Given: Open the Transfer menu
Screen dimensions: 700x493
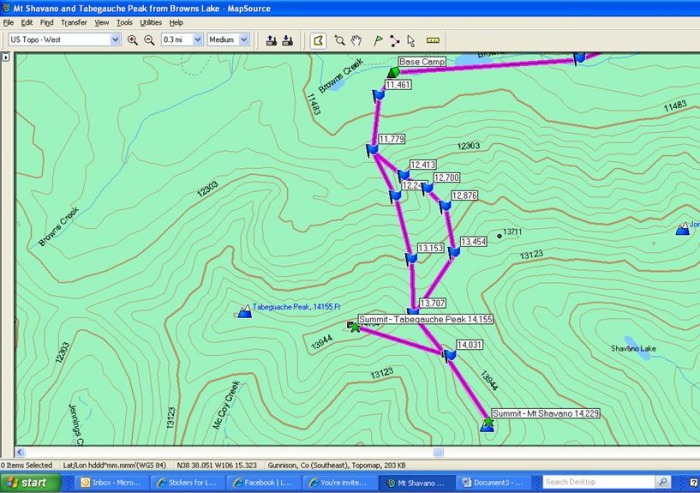Looking at the screenshot, I should coord(74,22).
